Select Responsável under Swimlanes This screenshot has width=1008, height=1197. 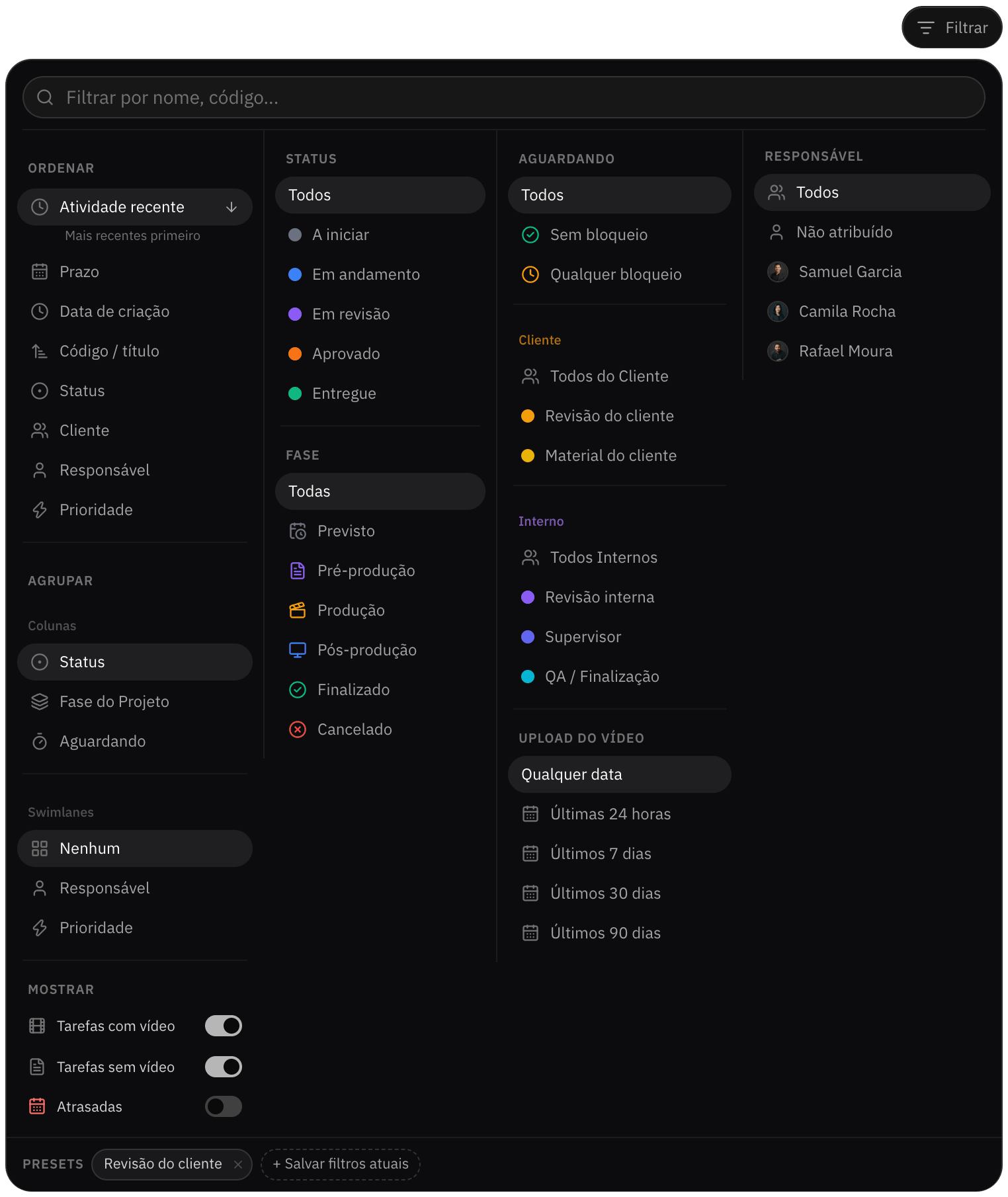point(135,888)
